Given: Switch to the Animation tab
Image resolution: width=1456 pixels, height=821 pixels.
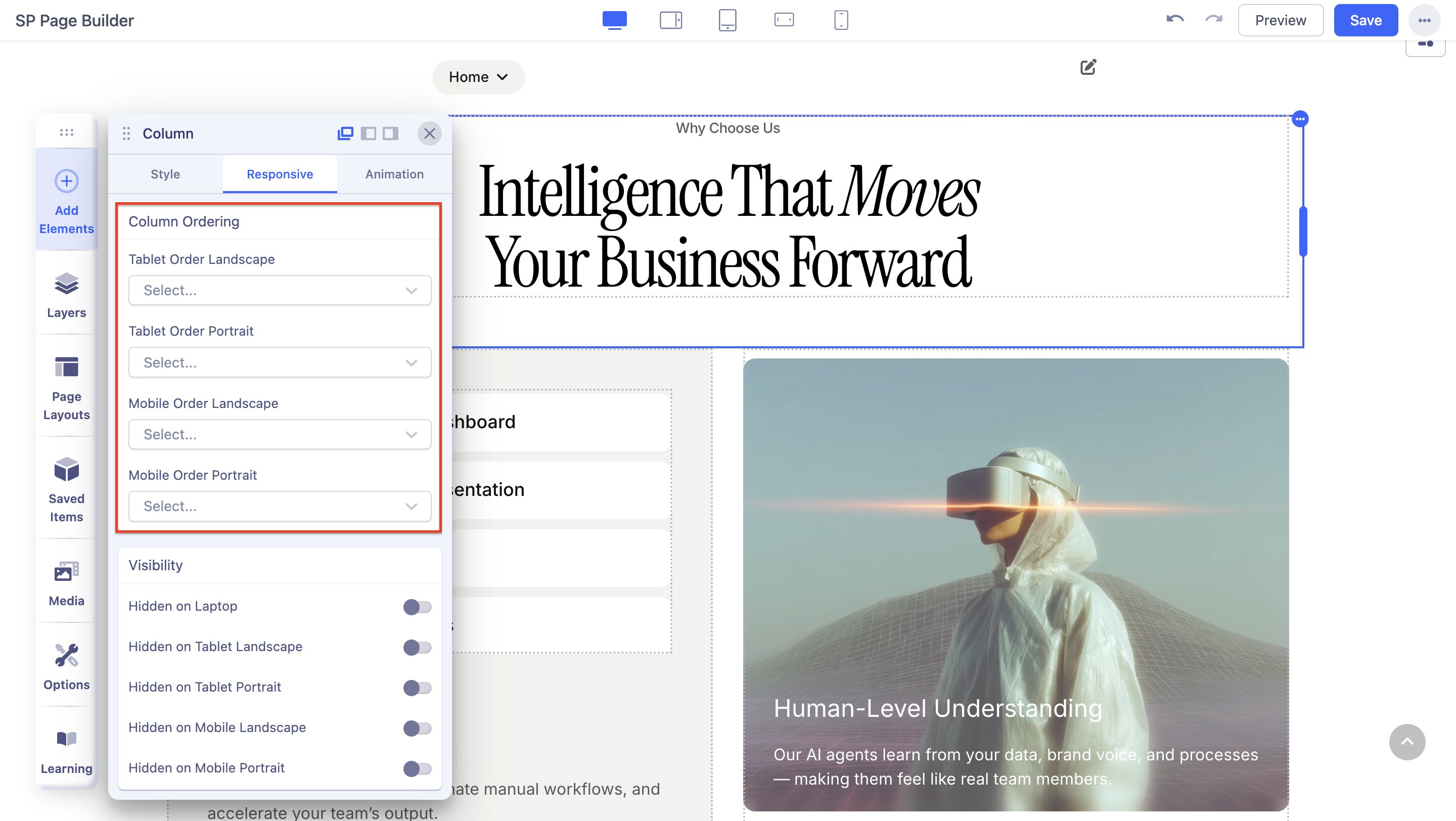Looking at the screenshot, I should (x=394, y=174).
